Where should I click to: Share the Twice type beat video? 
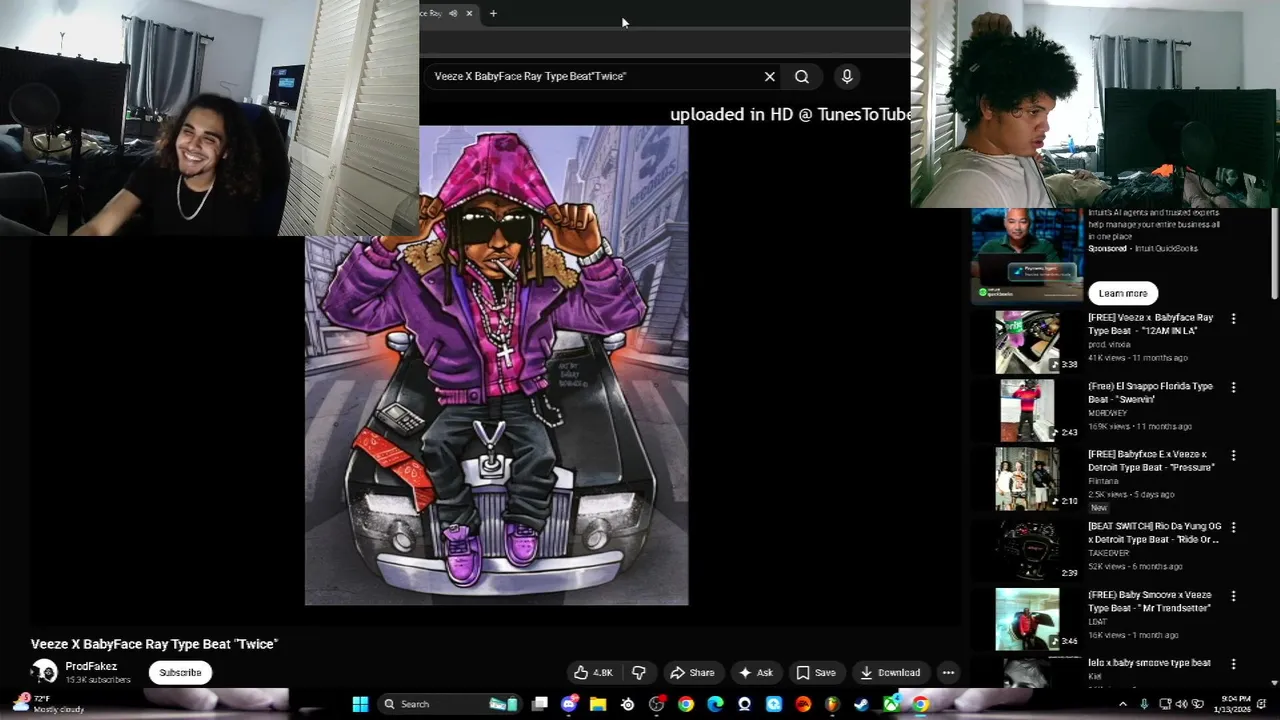[x=692, y=673]
